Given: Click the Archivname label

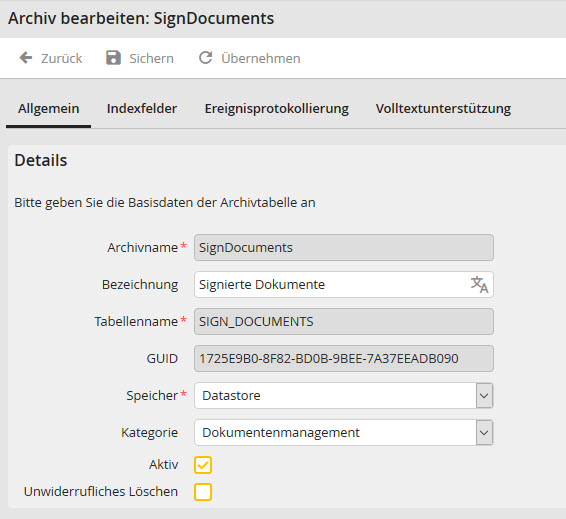Looking at the screenshot, I should tap(143, 248).
